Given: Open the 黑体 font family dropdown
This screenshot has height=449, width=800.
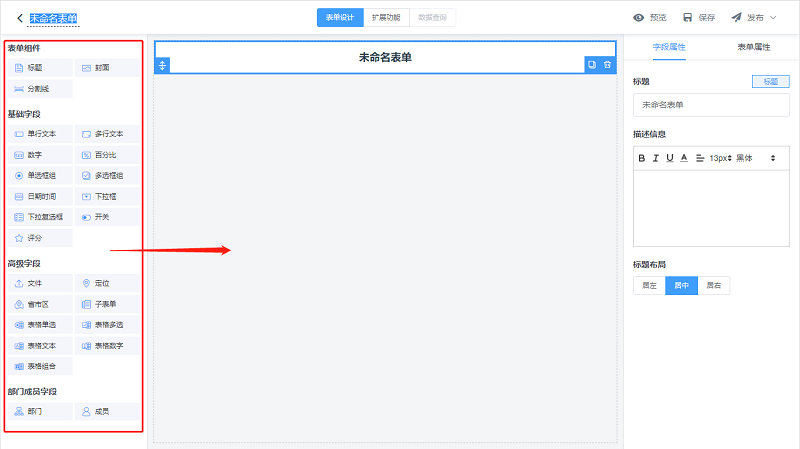Looking at the screenshot, I should [x=755, y=158].
